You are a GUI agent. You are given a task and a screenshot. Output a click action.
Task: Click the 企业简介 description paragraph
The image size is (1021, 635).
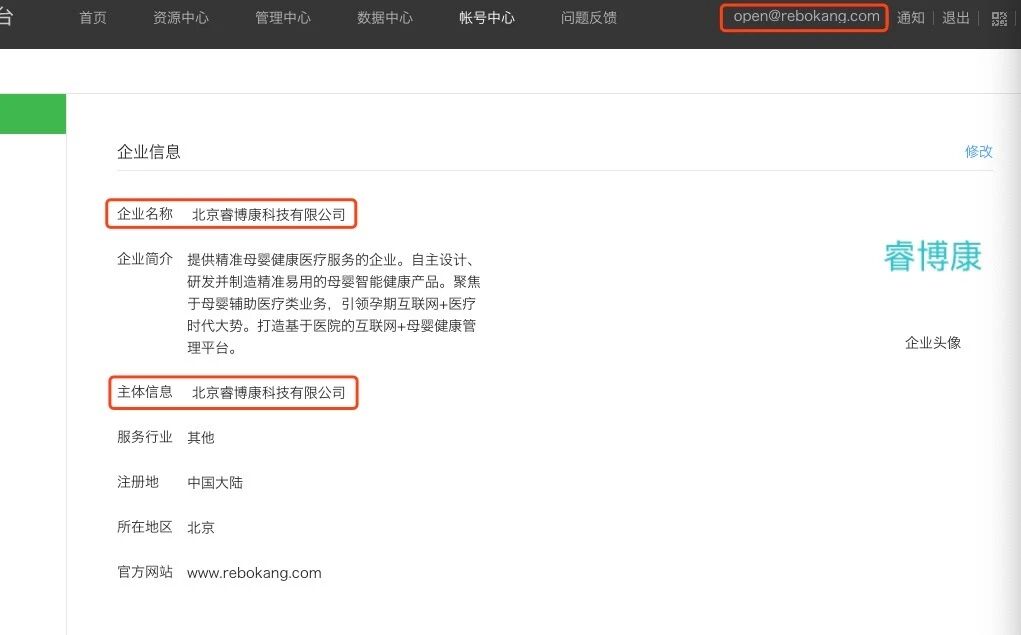(334, 303)
